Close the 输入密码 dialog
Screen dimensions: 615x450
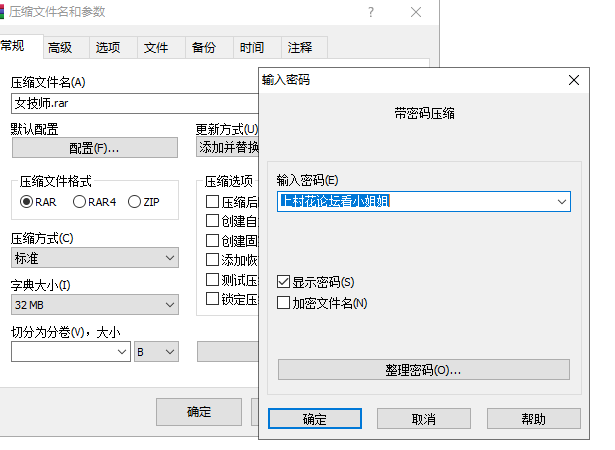[573, 80]
